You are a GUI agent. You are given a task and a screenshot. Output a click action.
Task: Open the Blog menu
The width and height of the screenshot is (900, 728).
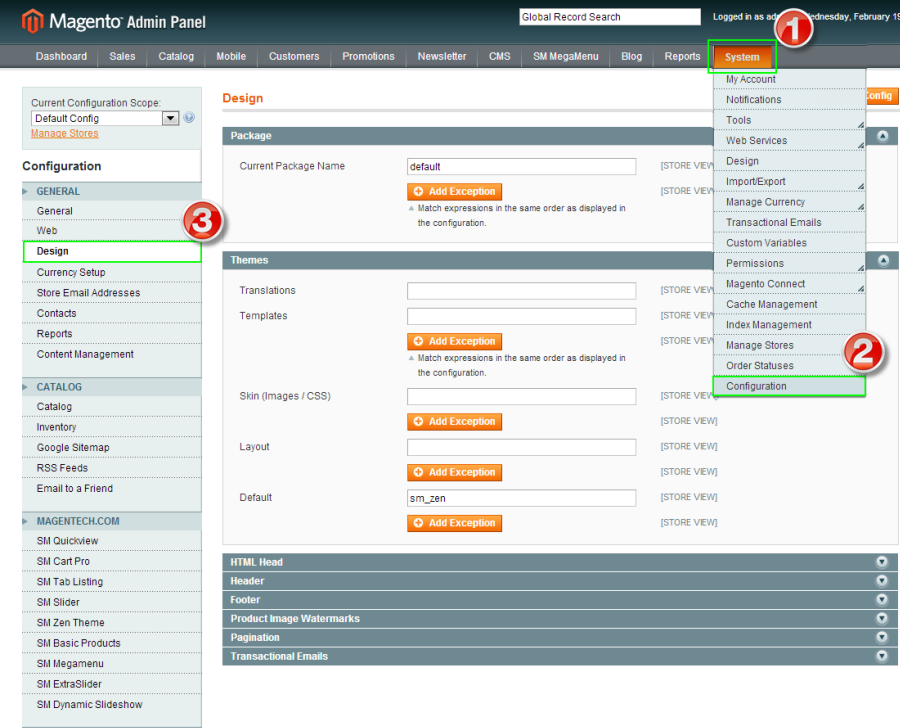(631, 56)
